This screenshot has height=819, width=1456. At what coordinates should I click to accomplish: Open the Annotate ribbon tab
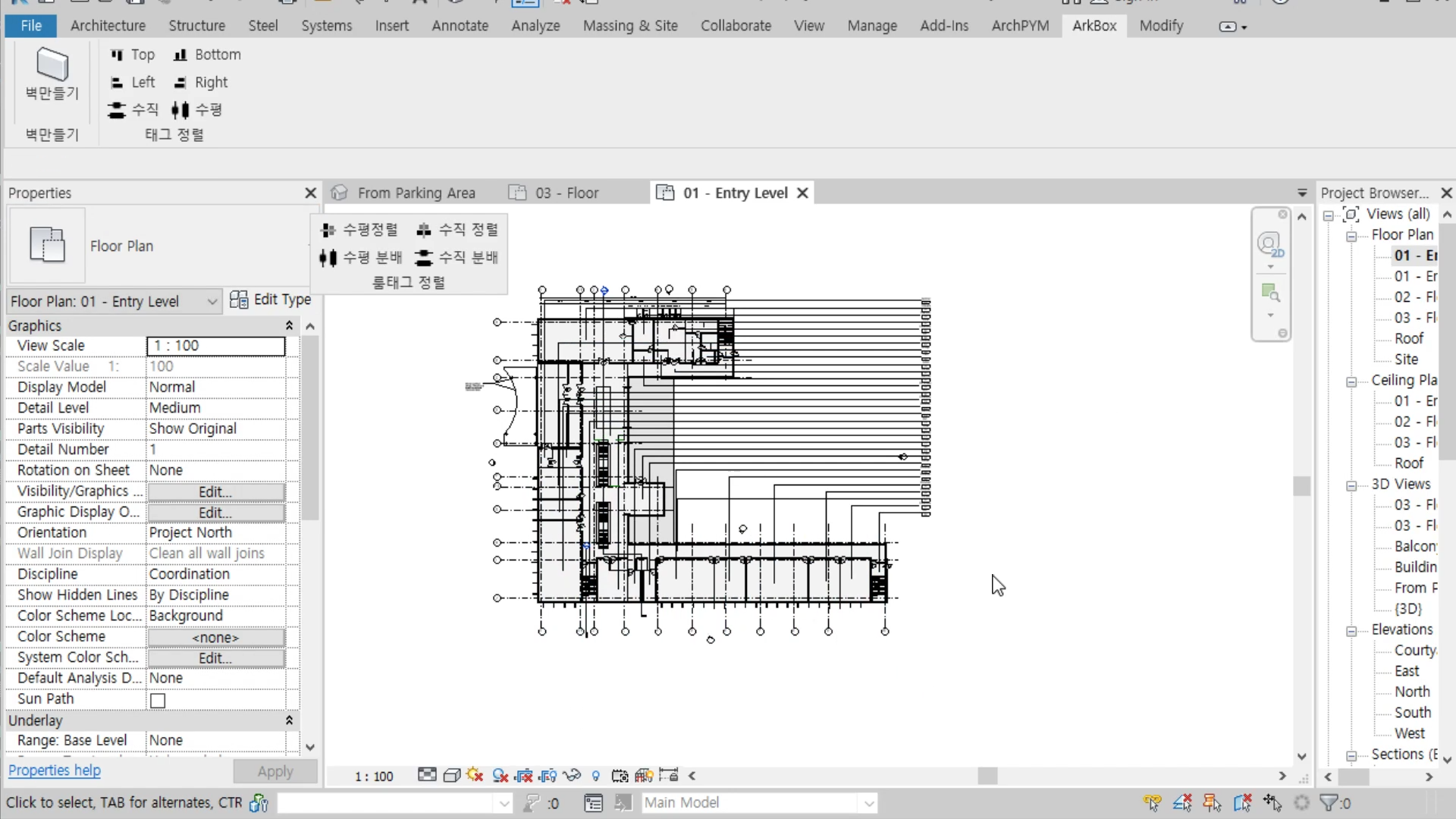[x=460, y=26]
